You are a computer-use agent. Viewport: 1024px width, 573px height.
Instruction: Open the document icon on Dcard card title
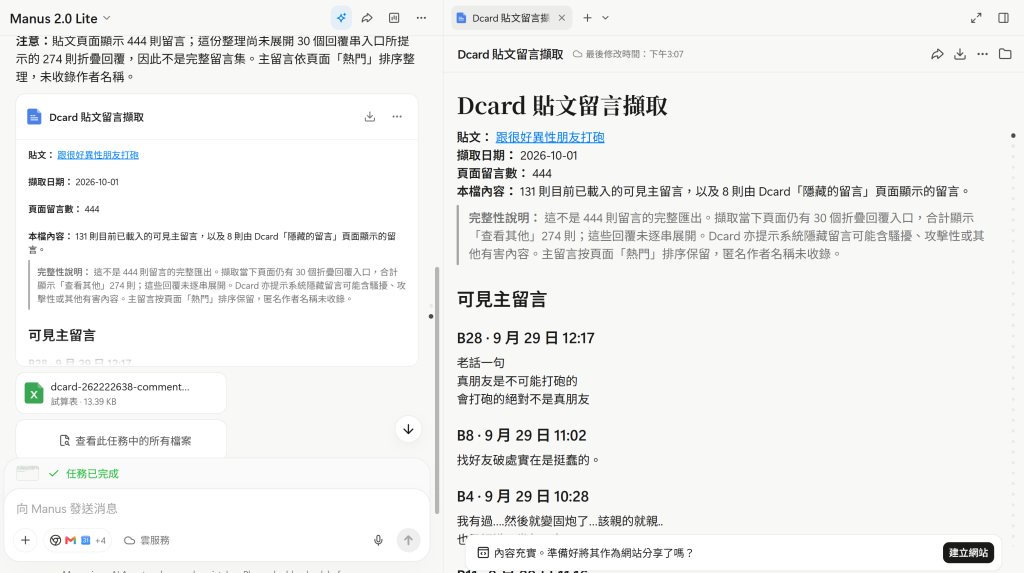(34, 117)
